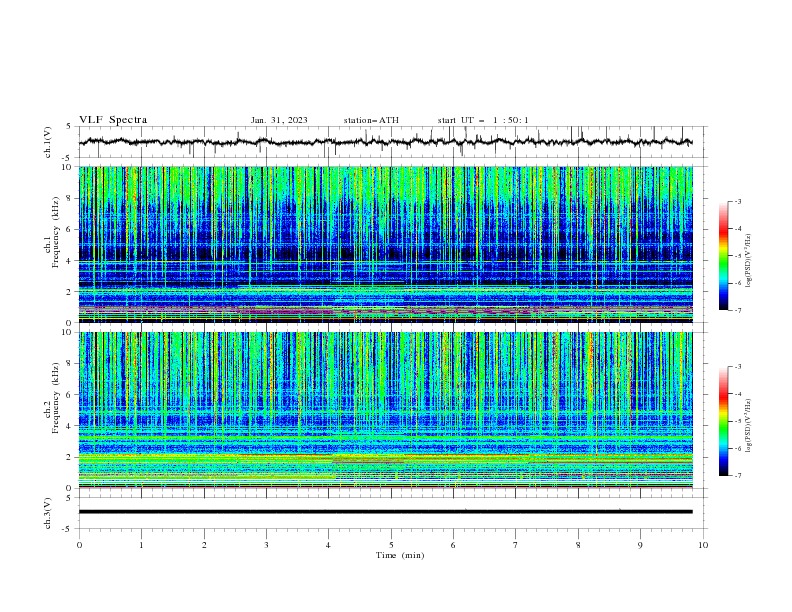792x612 pixels.
Task: Click the ch.1 'Frequency (kHz)' axis label
Action: [56, 232]
